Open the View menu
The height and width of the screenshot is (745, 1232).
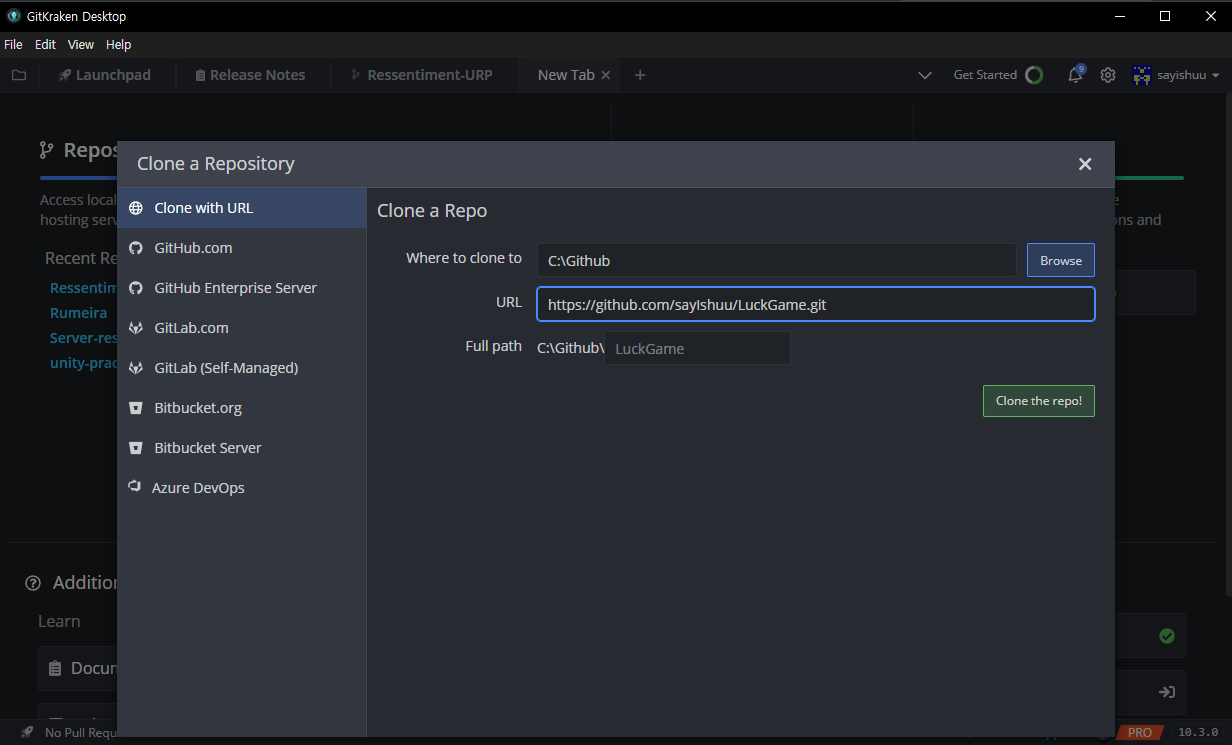click(x=81, y=45)
